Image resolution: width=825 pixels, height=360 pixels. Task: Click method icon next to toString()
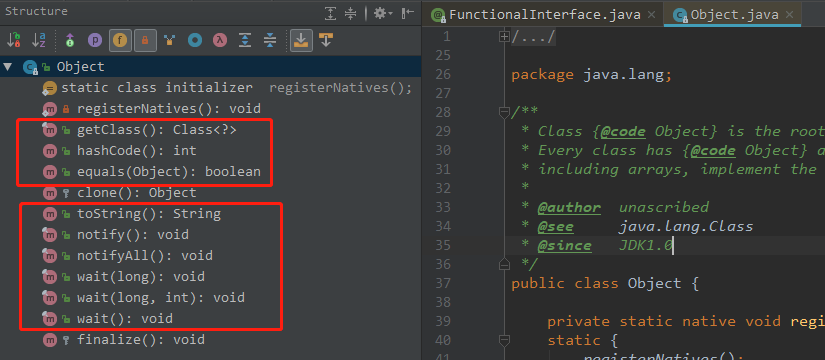tap(49, 214)
